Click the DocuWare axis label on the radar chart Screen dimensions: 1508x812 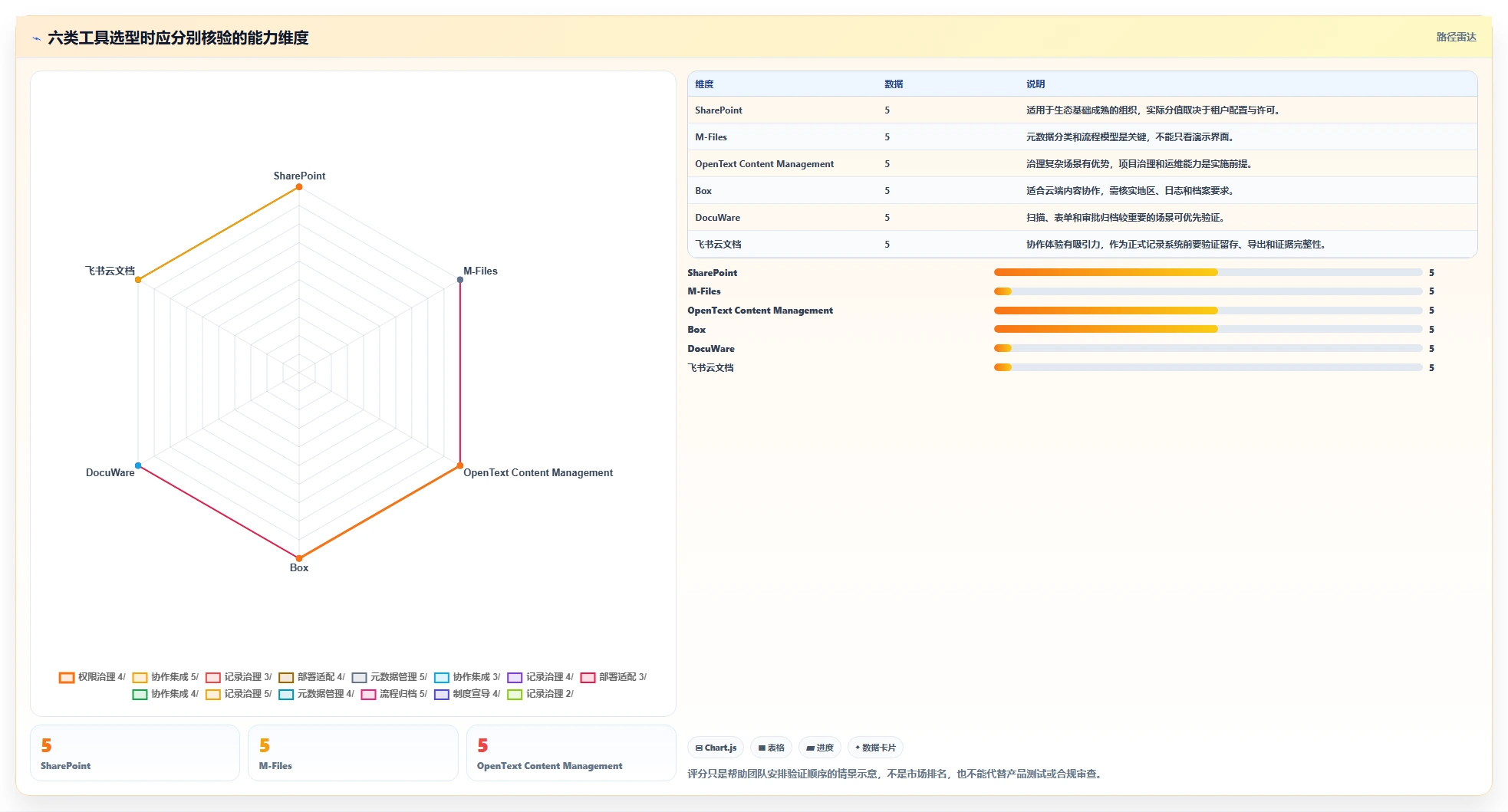pyautogui.click(x=110, y=472)
